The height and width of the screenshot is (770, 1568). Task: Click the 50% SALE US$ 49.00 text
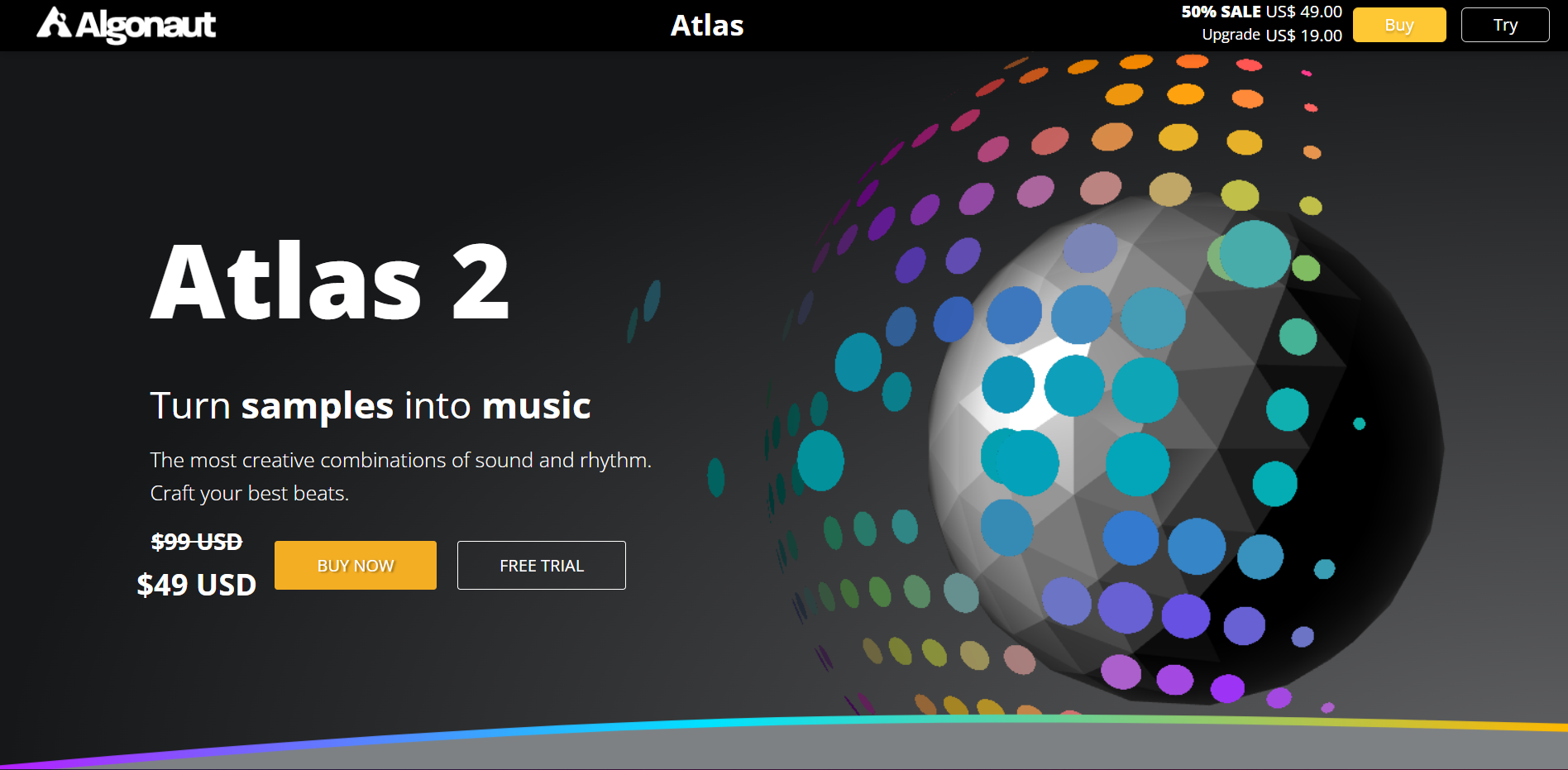click(x=1261, y=12)
